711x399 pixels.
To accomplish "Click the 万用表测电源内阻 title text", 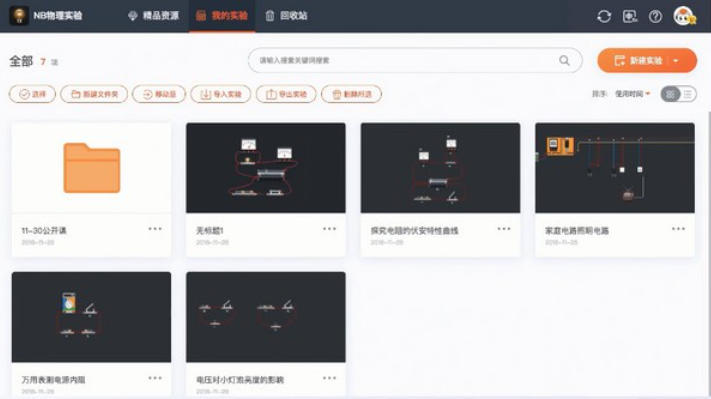I will [x=54, y=380].
